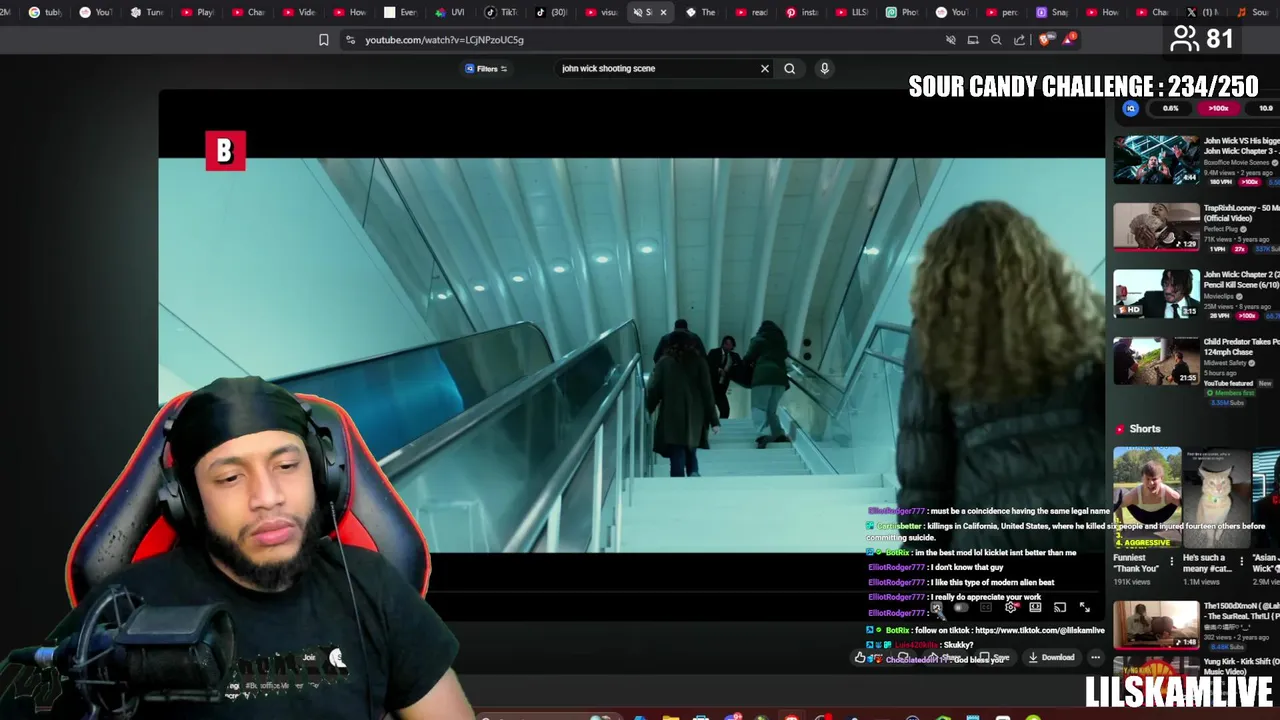The image size is (1280, 720).
Task: Open the video player settings gear
Action: point(1011,607)
